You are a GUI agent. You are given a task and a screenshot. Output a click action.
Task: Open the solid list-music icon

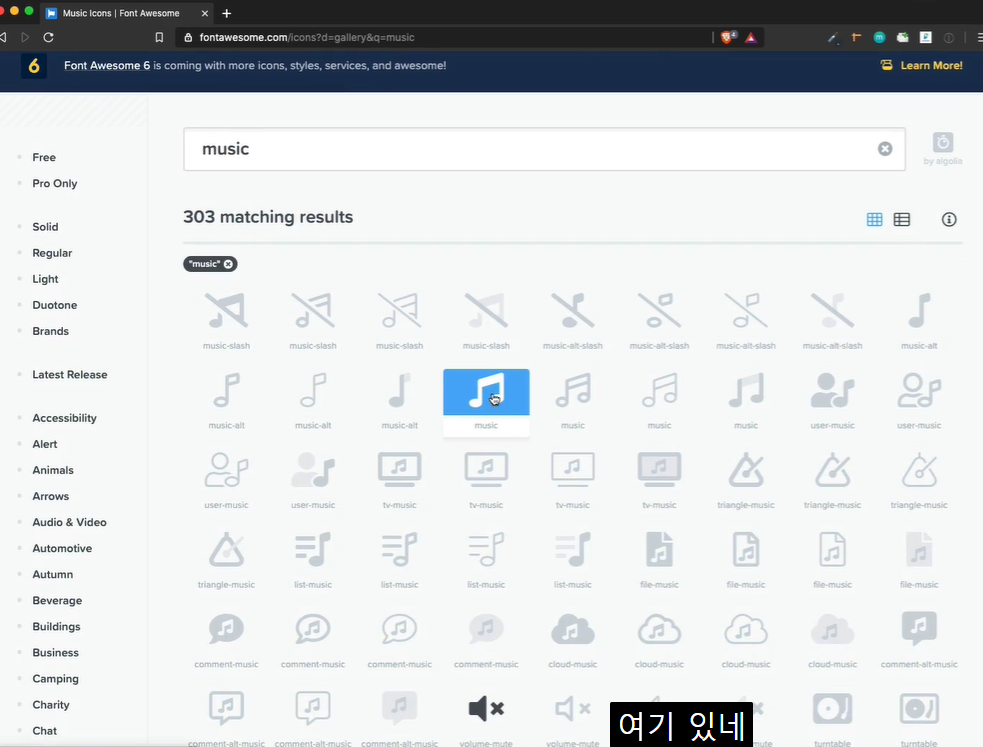313,549
